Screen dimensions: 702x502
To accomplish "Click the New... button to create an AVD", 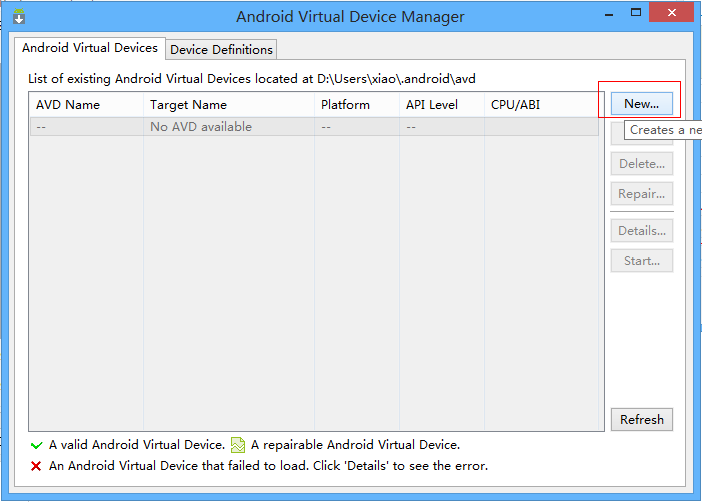I will 642,104.
